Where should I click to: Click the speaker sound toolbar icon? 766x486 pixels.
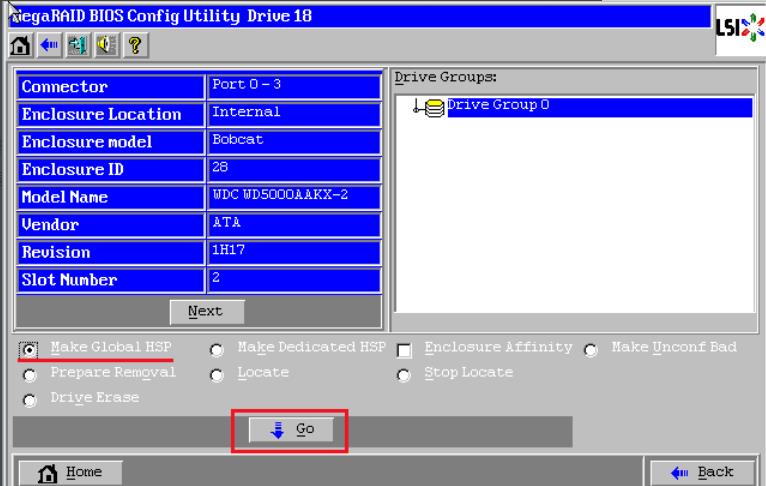click(107, 45)
